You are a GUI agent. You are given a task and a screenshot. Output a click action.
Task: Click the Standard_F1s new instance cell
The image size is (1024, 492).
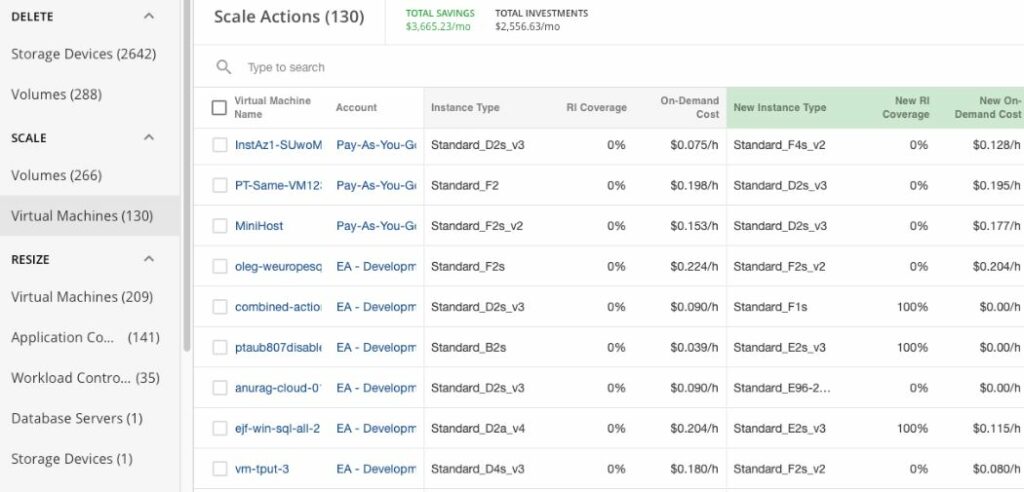point(770,307)
